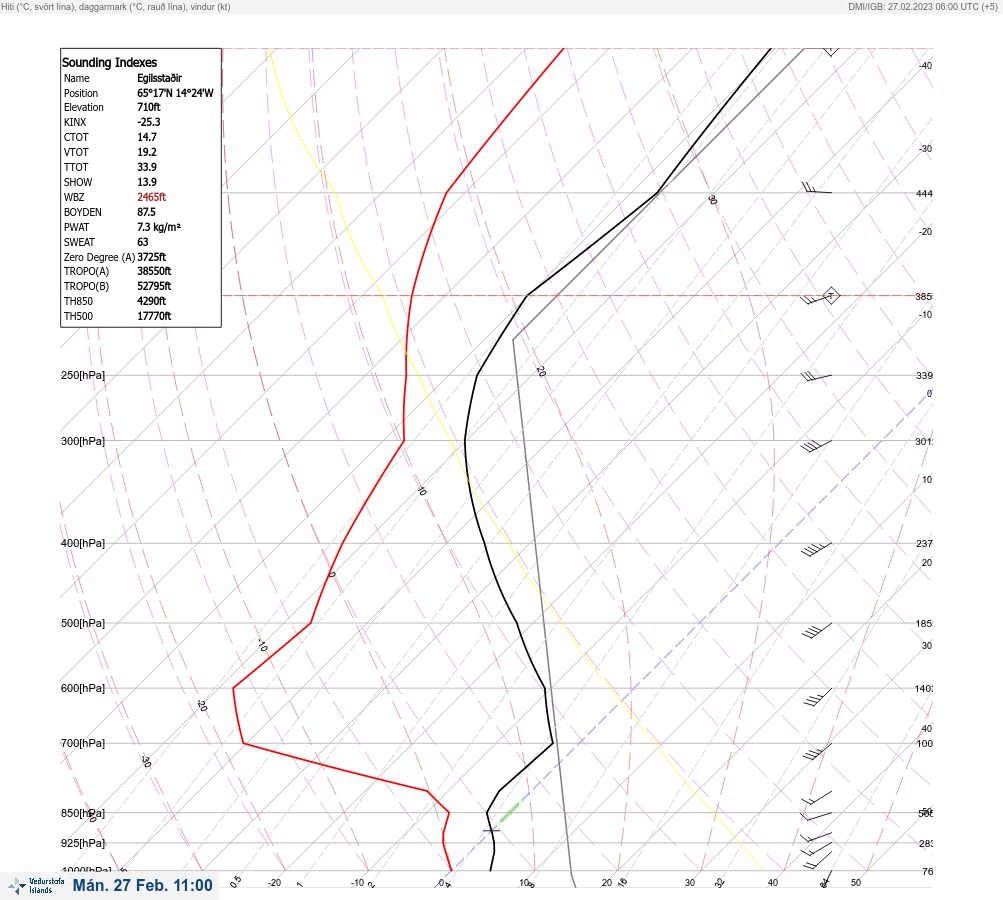Click the 925[hPa] pressure label
Image resolution: width=1003 pixels, height=900 pixels.
click(x=83, y=843)
